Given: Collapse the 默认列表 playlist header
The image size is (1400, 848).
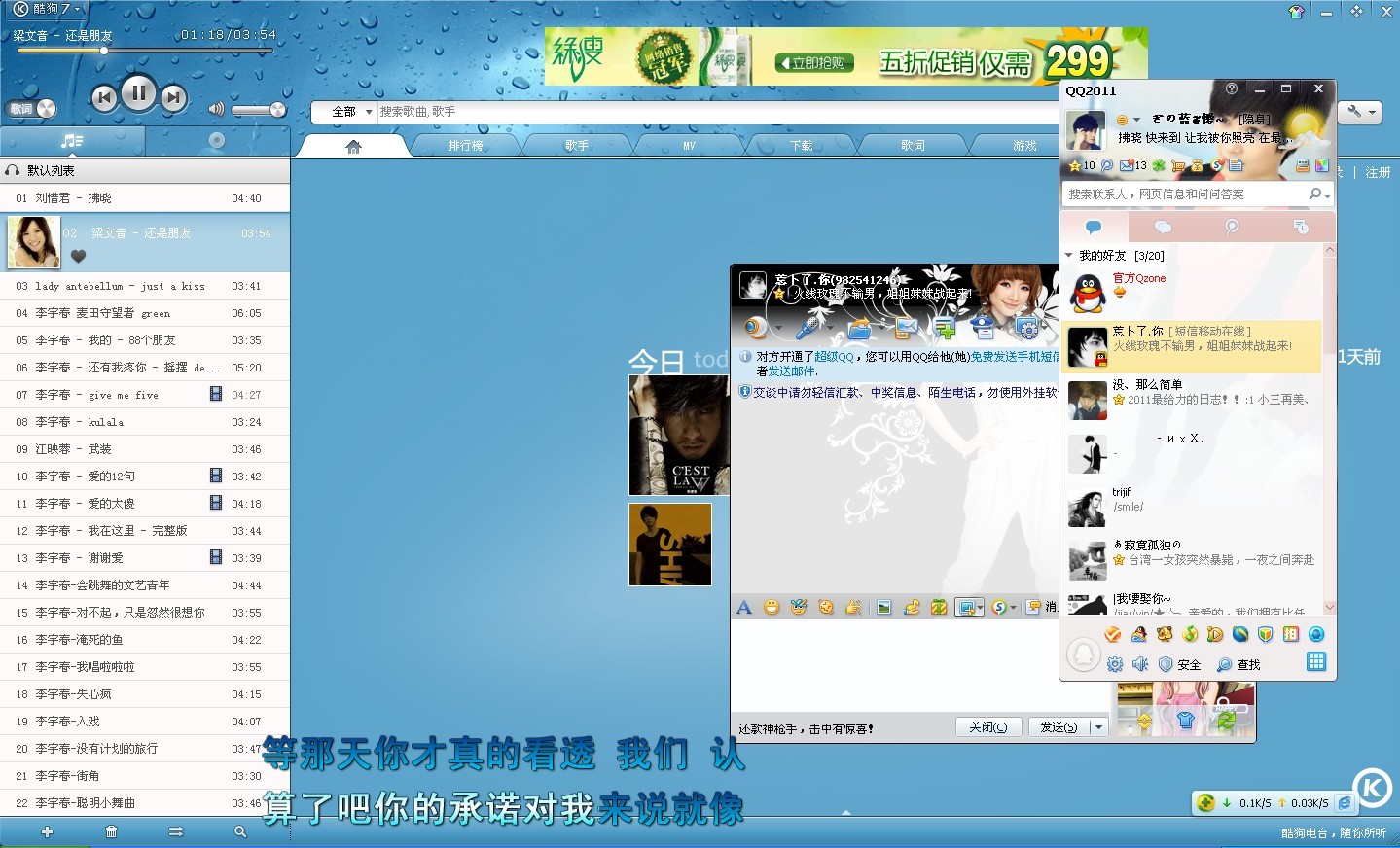Looking at the screenshot, I should click(x=145, y=170).
